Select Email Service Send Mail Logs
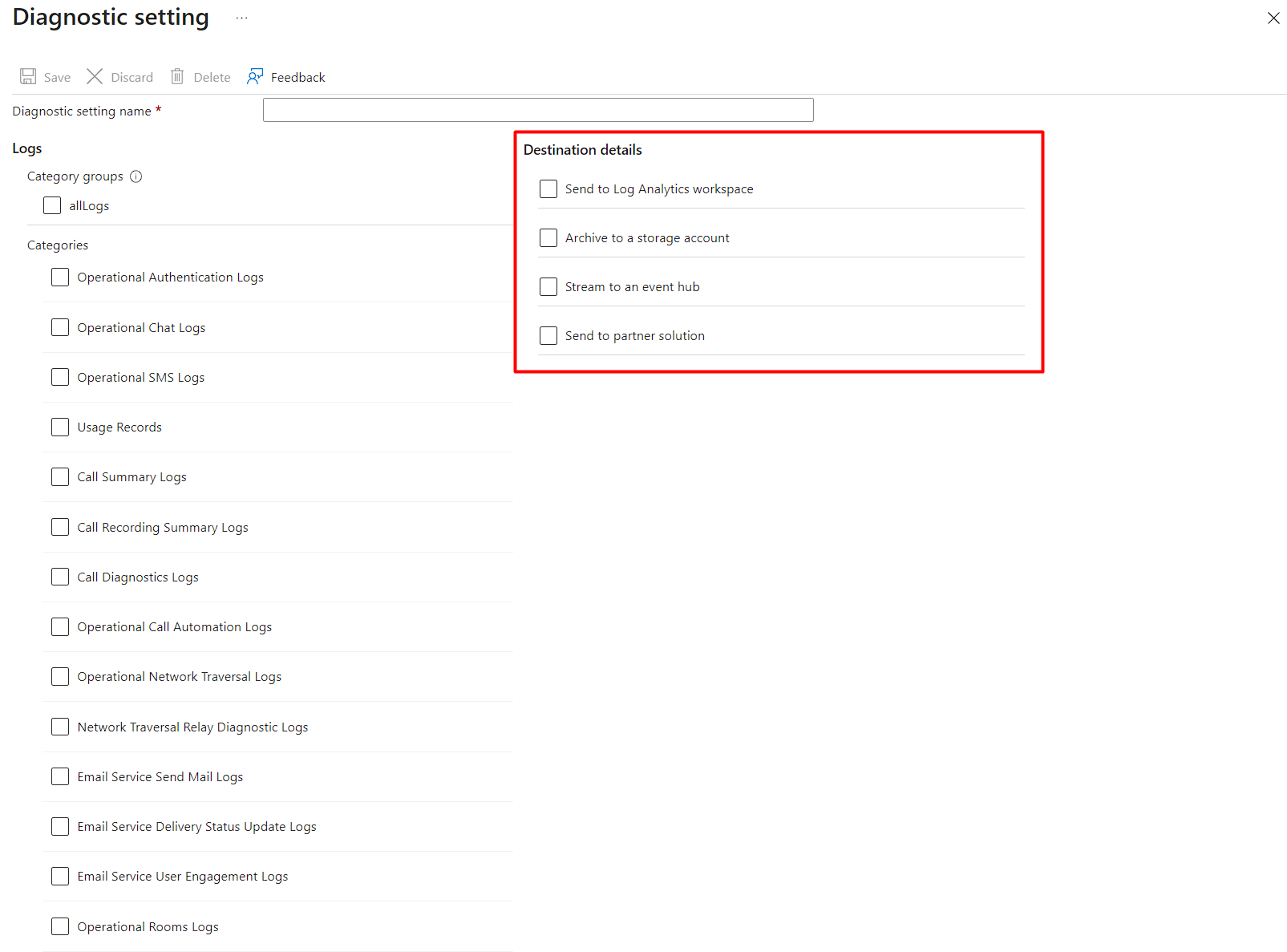The height and width of the screenshot is (952, 1287). click(59, 776)
